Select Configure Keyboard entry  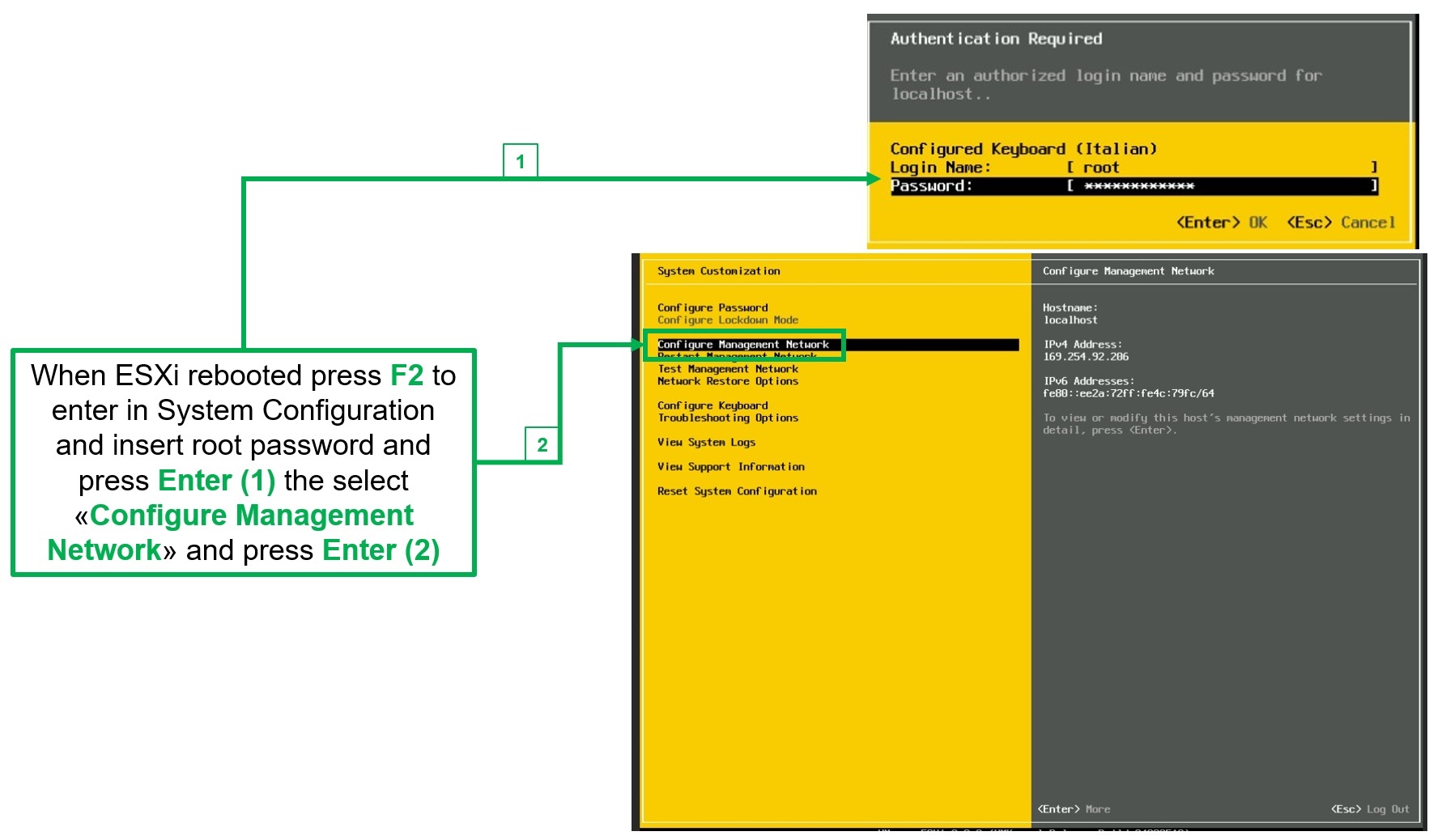coord(712,405)
